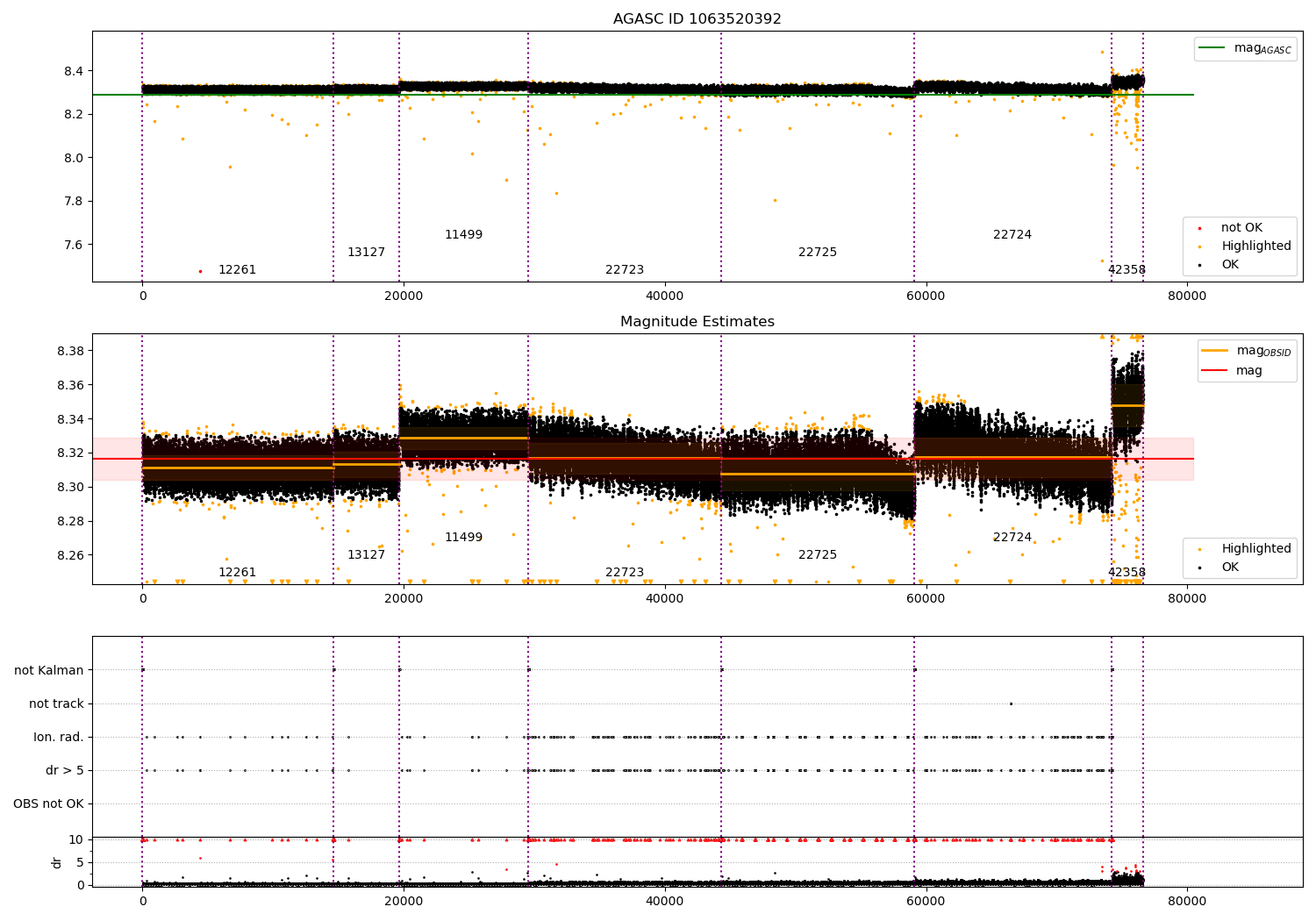1316x921 pixels.
Task: Click obsid label 42358 in the top plot
Action: 1126,270
